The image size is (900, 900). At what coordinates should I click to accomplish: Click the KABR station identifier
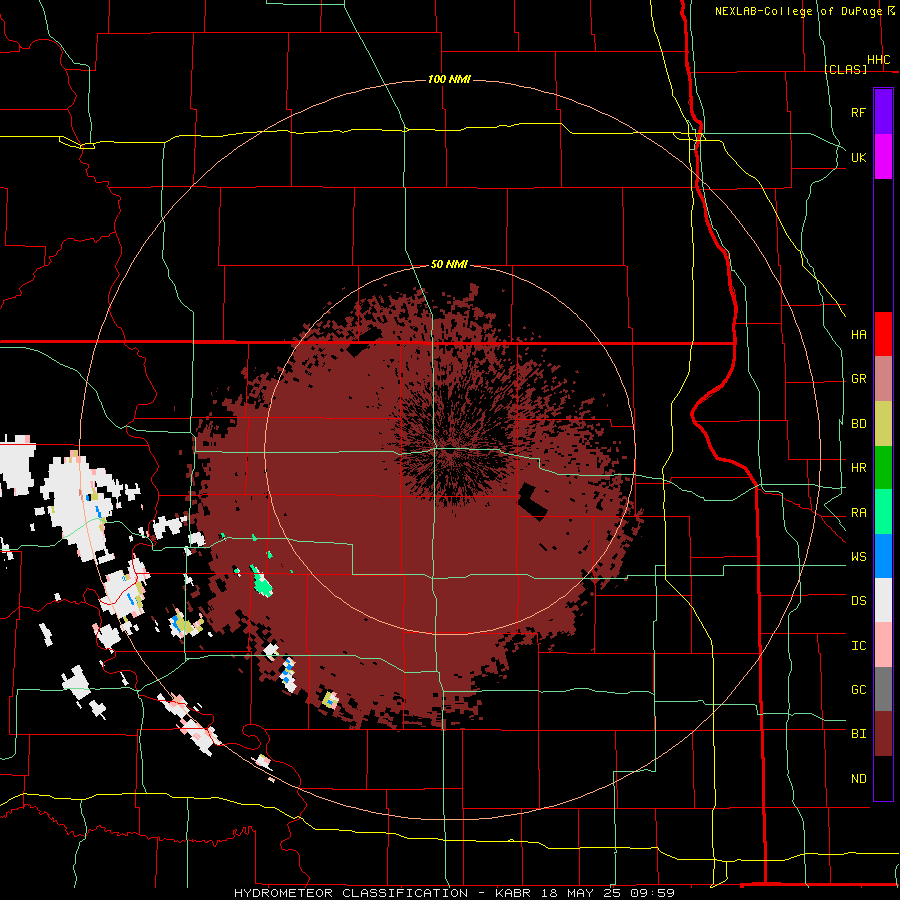pos(515,893)
